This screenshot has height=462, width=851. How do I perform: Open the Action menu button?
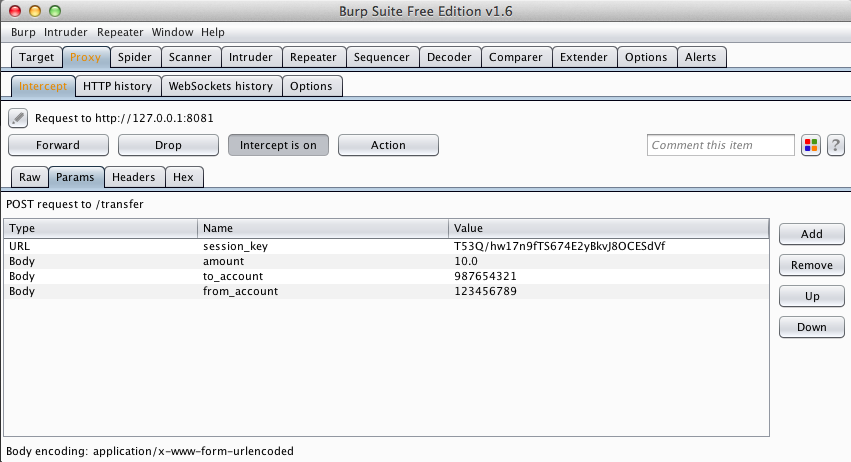pos(388,145)
